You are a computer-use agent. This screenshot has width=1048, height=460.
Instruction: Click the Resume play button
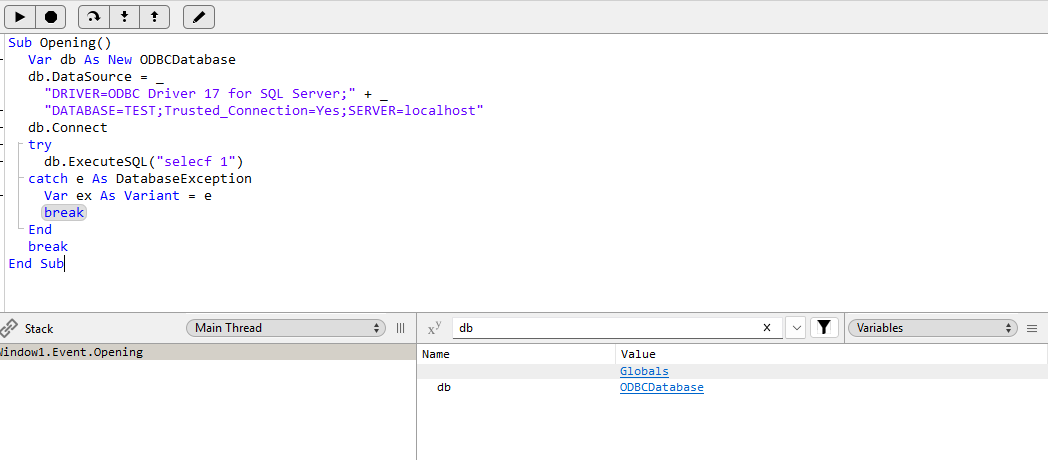(20, 17)
